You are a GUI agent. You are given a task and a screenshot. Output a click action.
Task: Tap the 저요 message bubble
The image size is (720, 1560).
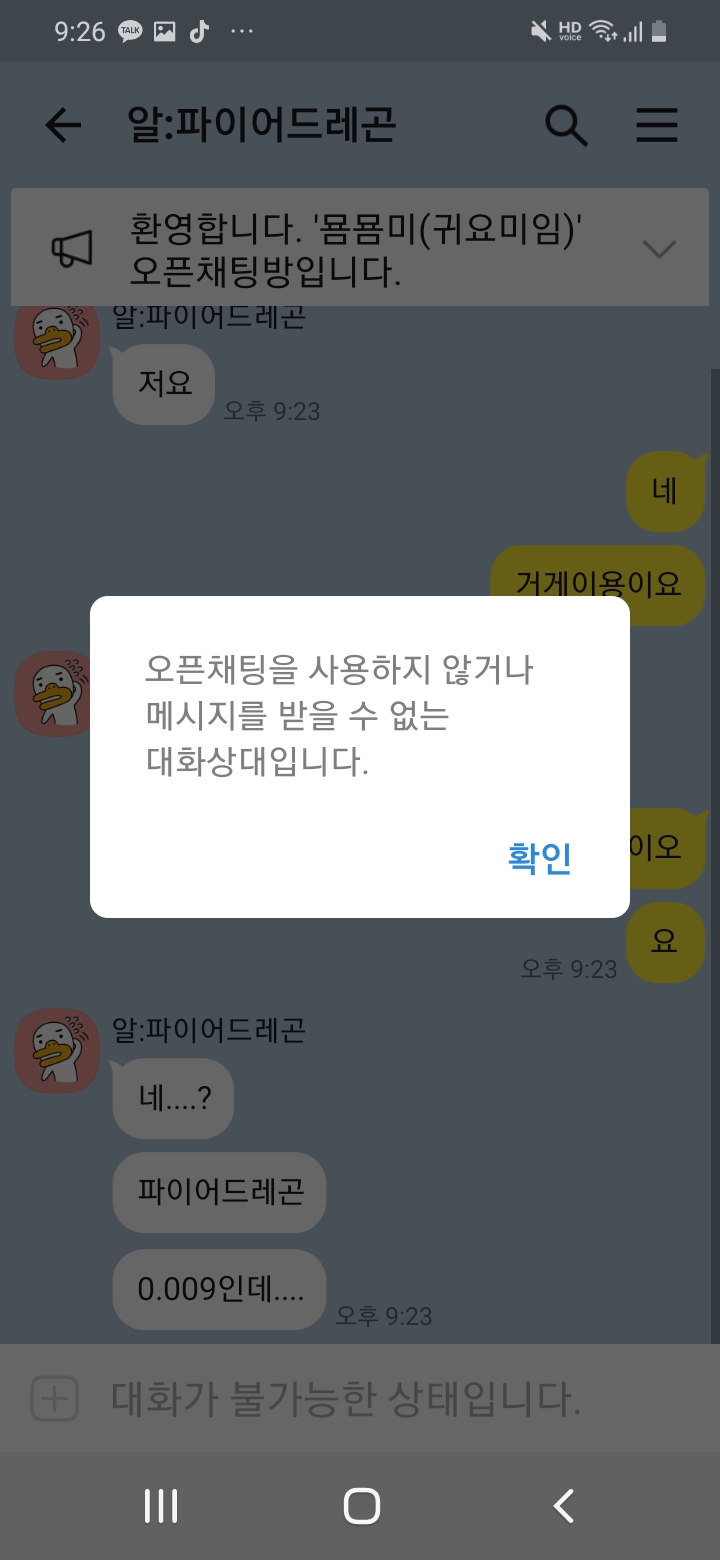coord(164,384)
